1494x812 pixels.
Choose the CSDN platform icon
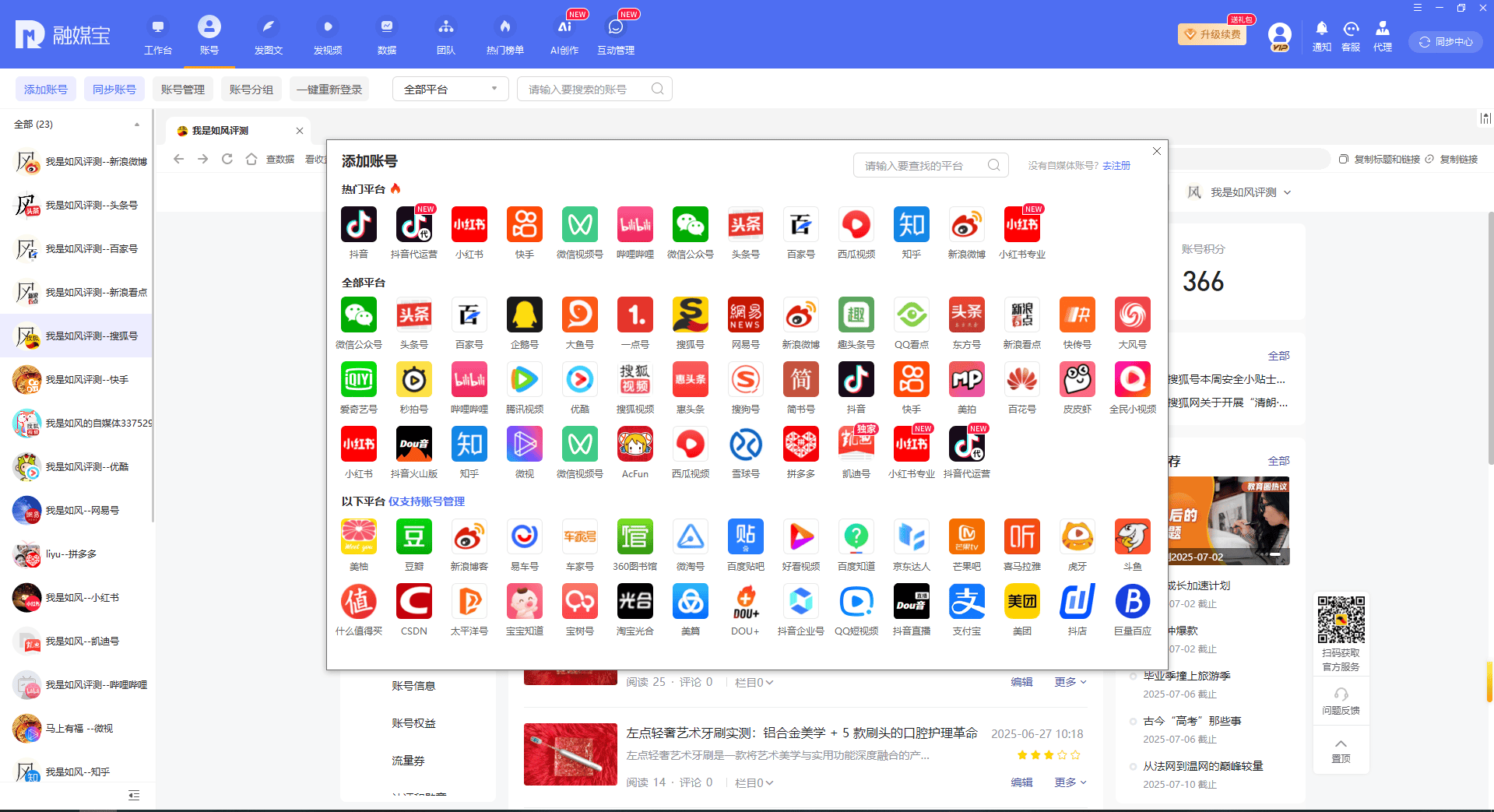(x=414, y=602)
